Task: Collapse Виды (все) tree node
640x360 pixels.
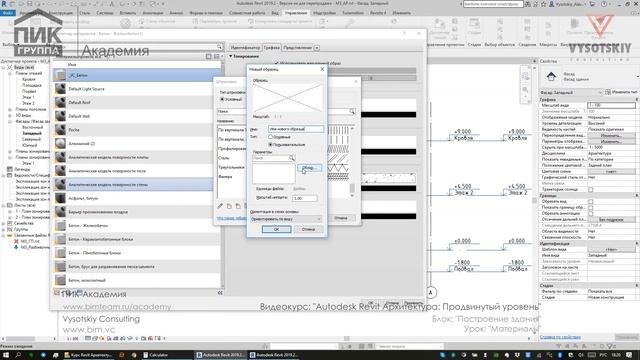Action: coord(4,67)
